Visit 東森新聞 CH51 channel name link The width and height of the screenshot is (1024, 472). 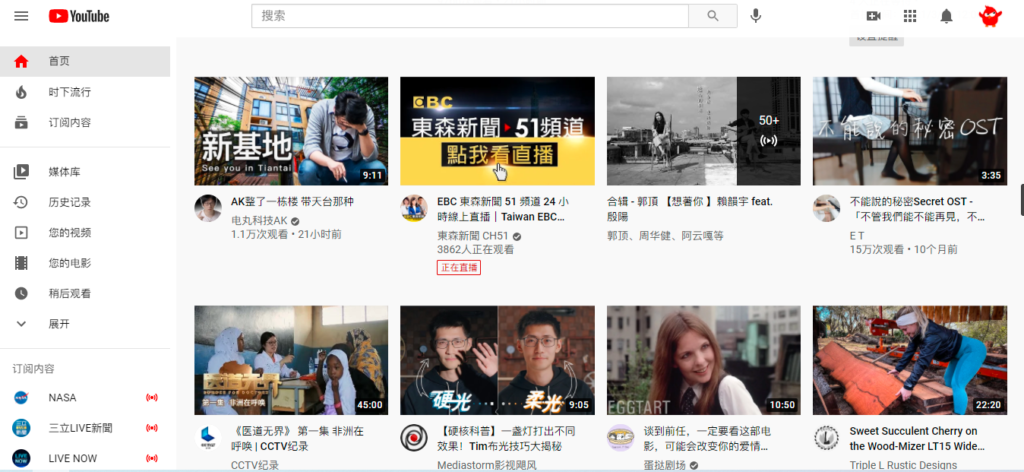tap(473, 236)
